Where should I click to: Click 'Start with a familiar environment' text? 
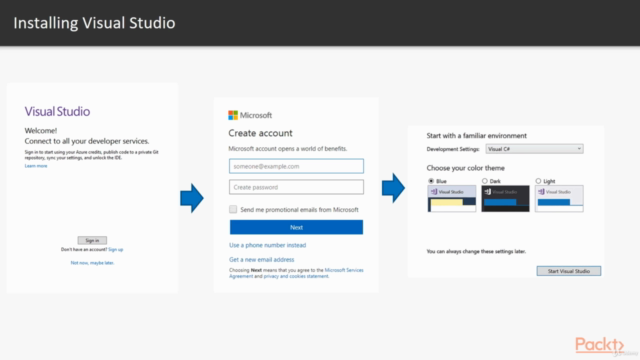(476, 136)
